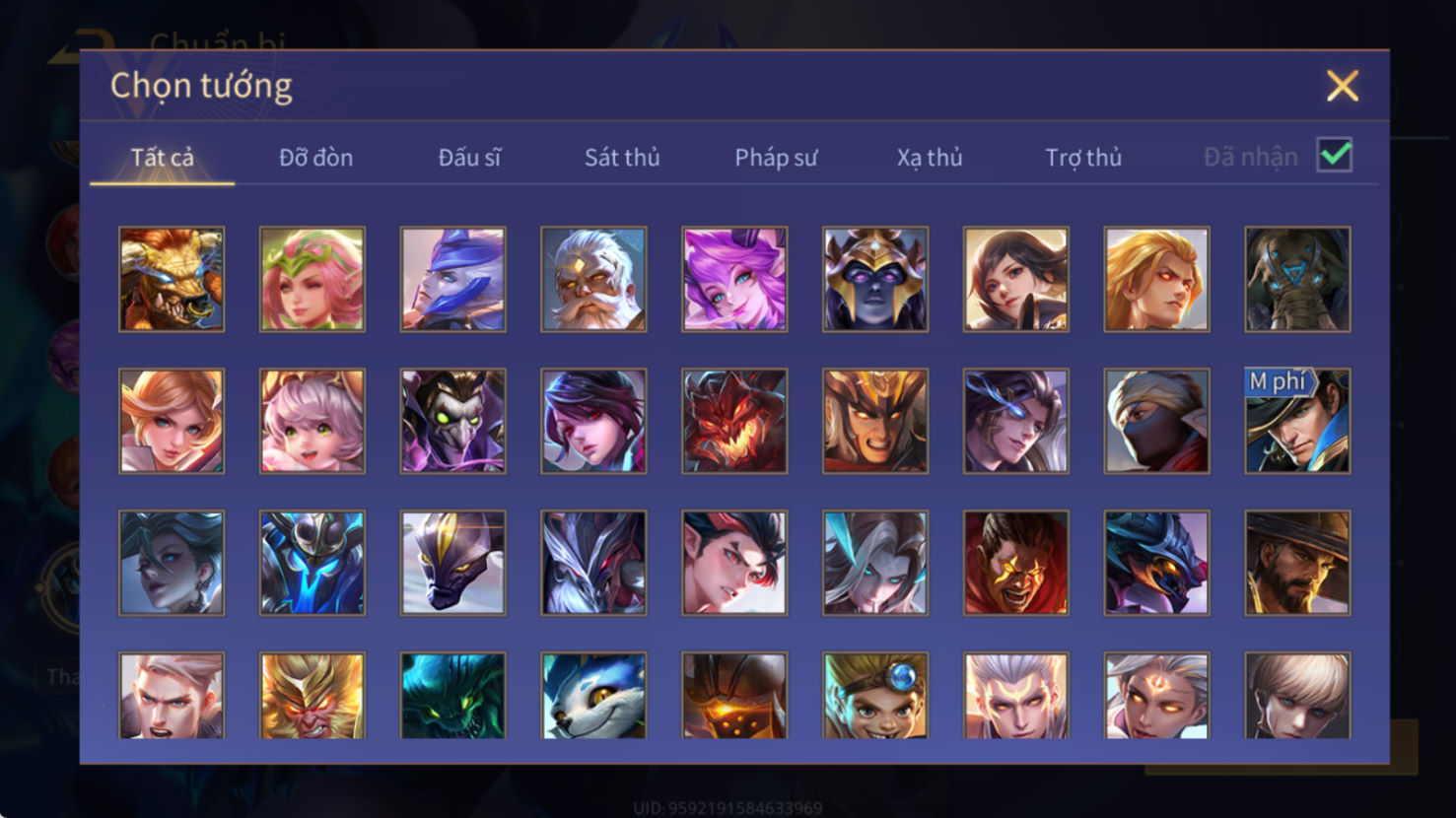Screen dimensions: 1456x818
Task: Close the Chọn tướng dialog
Action: (x=1343, y=86)
